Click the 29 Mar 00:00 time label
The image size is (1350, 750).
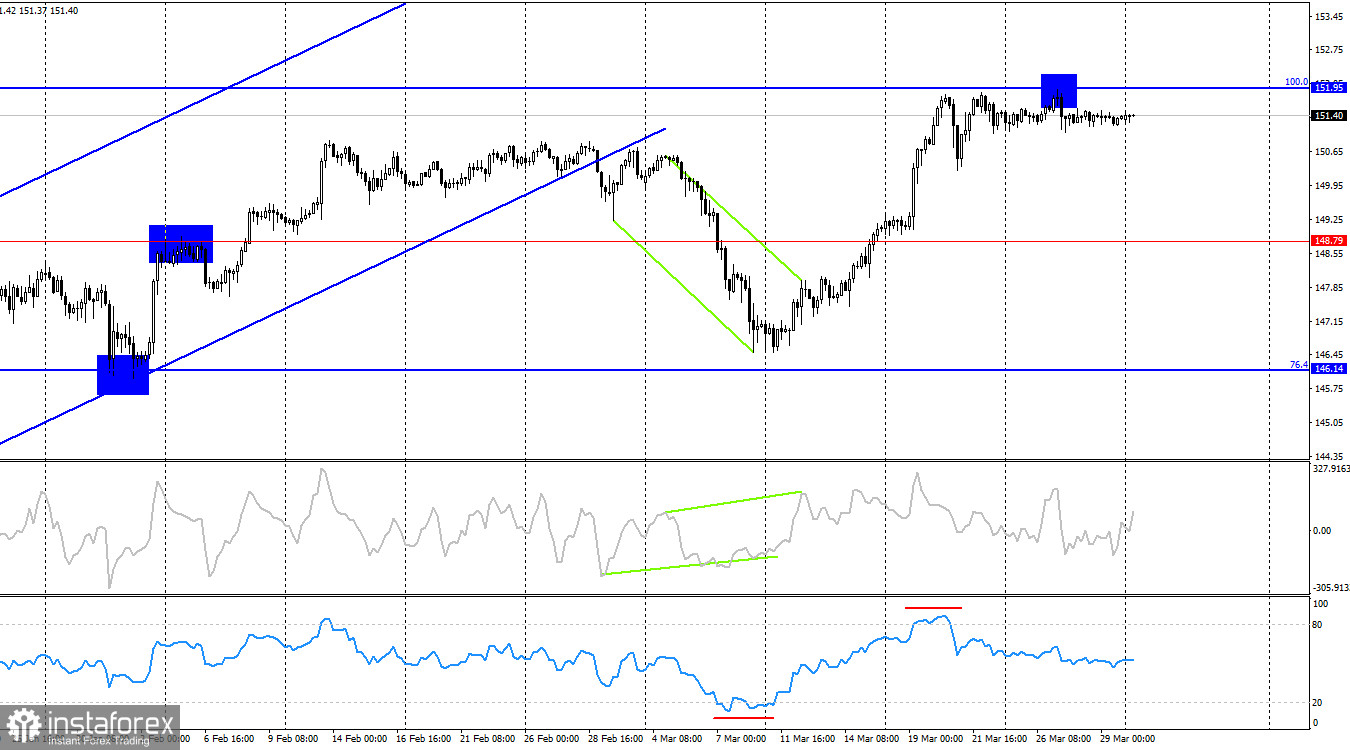[1127, 739]
